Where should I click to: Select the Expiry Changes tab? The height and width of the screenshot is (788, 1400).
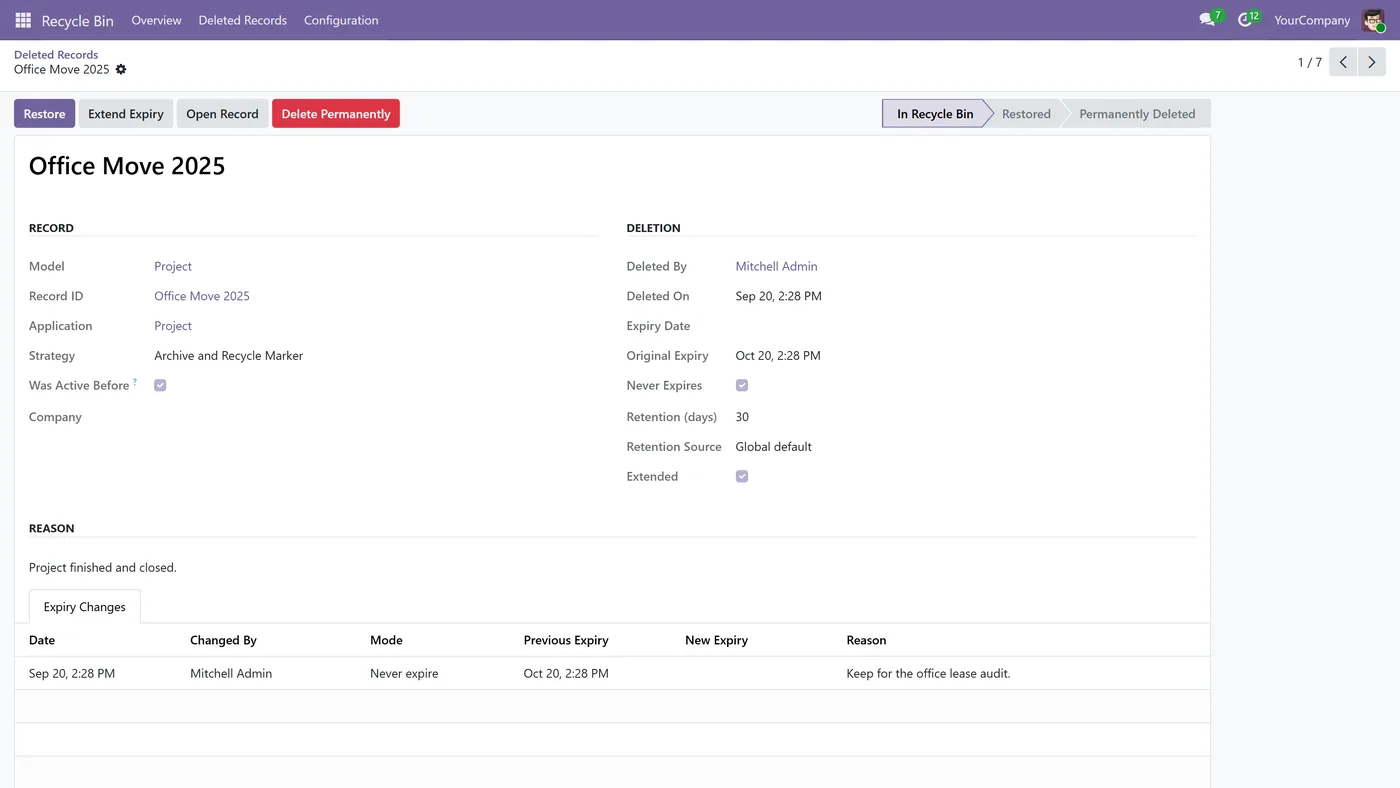[85, 607]
